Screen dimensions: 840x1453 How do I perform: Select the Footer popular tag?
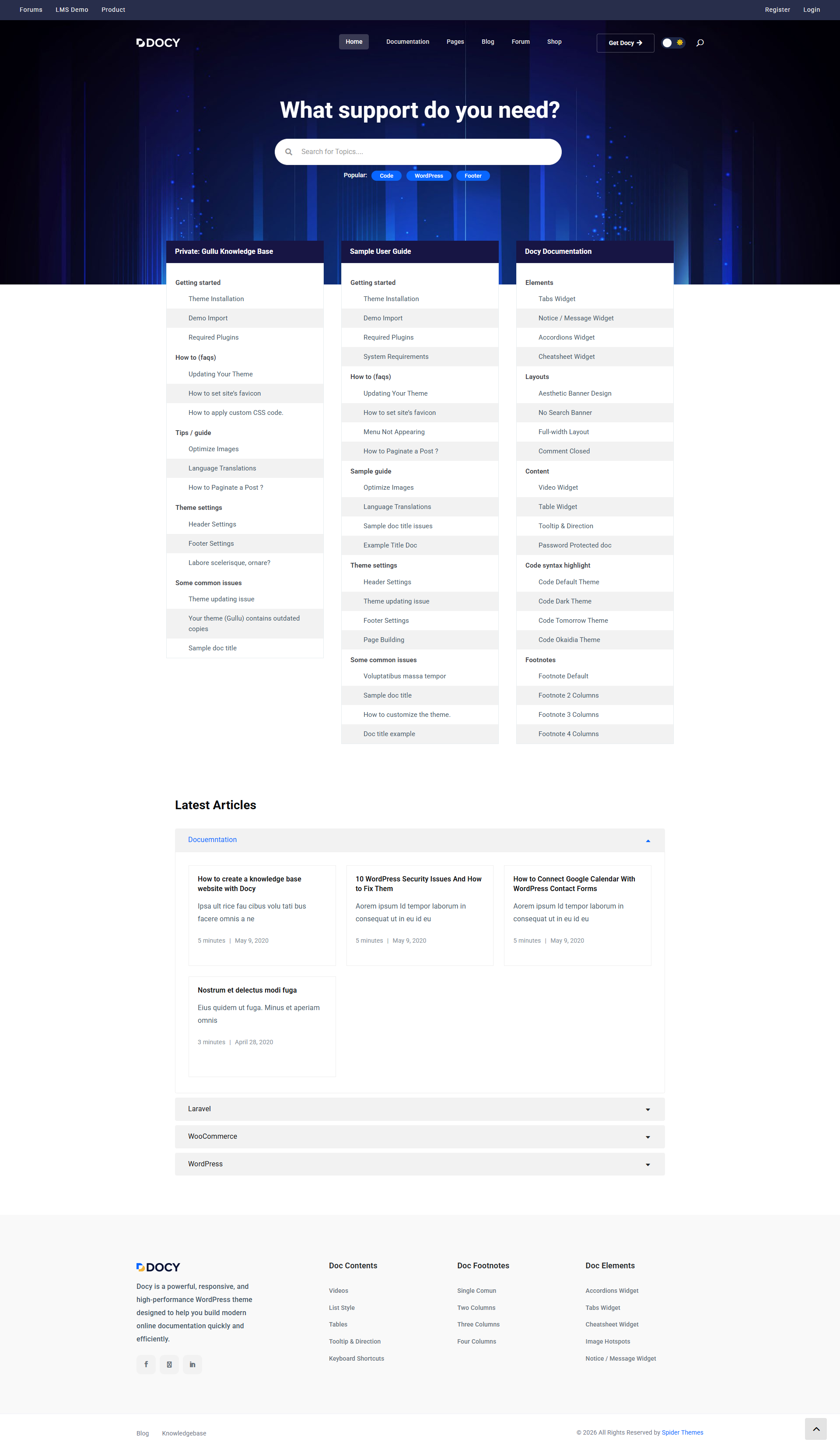coord(473,176)
